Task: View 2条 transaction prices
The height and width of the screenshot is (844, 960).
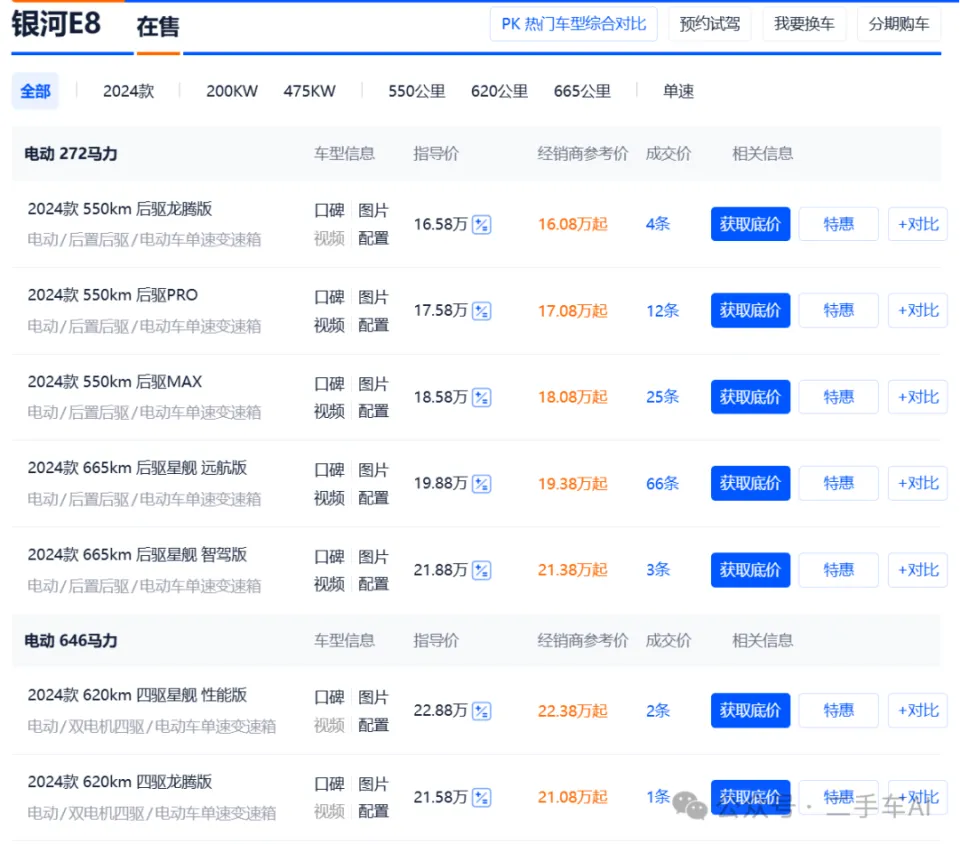Action: pos(658,711)
